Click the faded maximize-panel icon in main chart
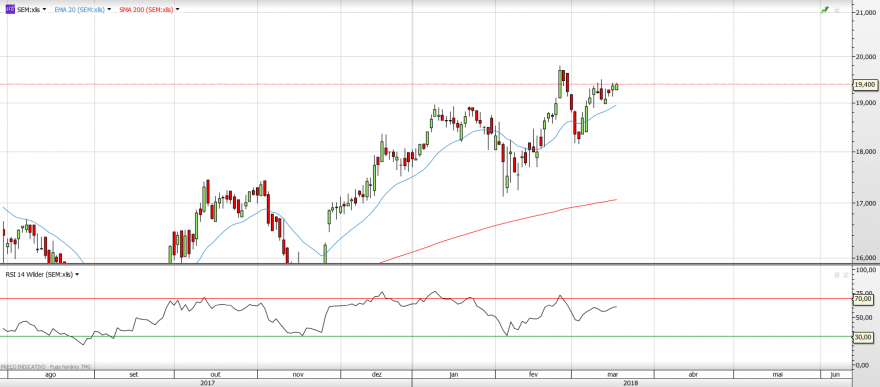Screen dimensions: 880x387 tap(837, 10)
